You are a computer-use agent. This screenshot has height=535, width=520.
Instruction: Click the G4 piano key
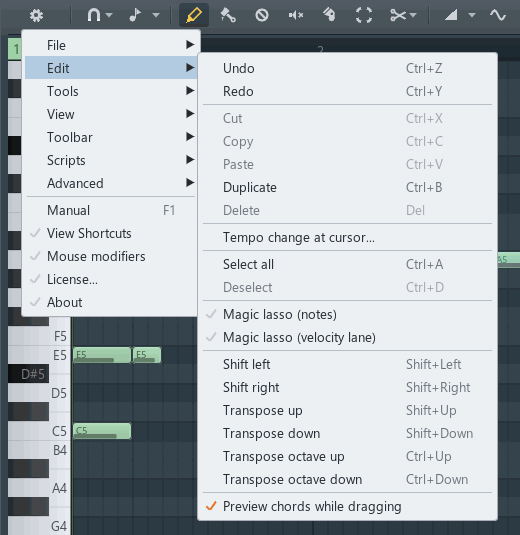click(x=39, y=526)
